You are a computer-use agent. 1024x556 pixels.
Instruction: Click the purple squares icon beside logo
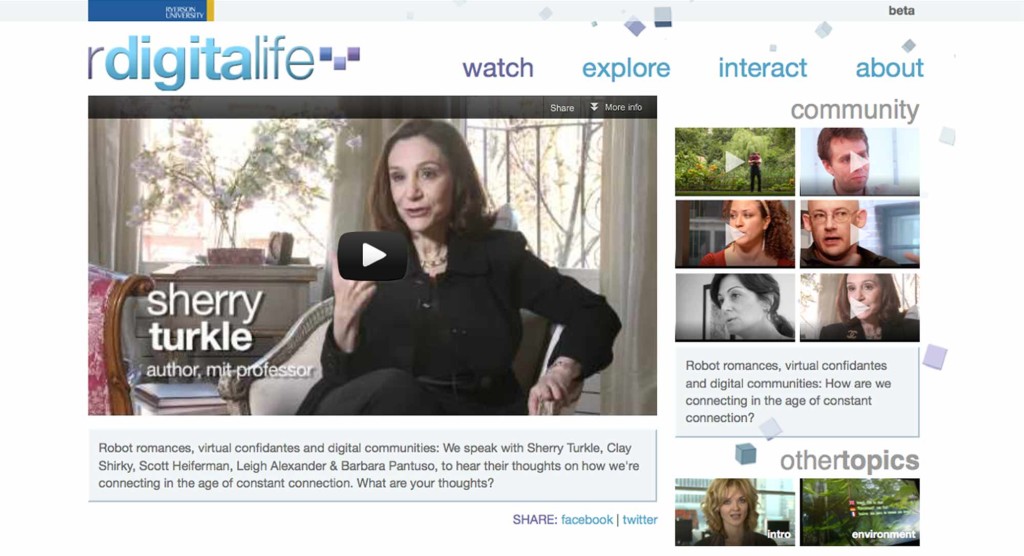point(340,57)
